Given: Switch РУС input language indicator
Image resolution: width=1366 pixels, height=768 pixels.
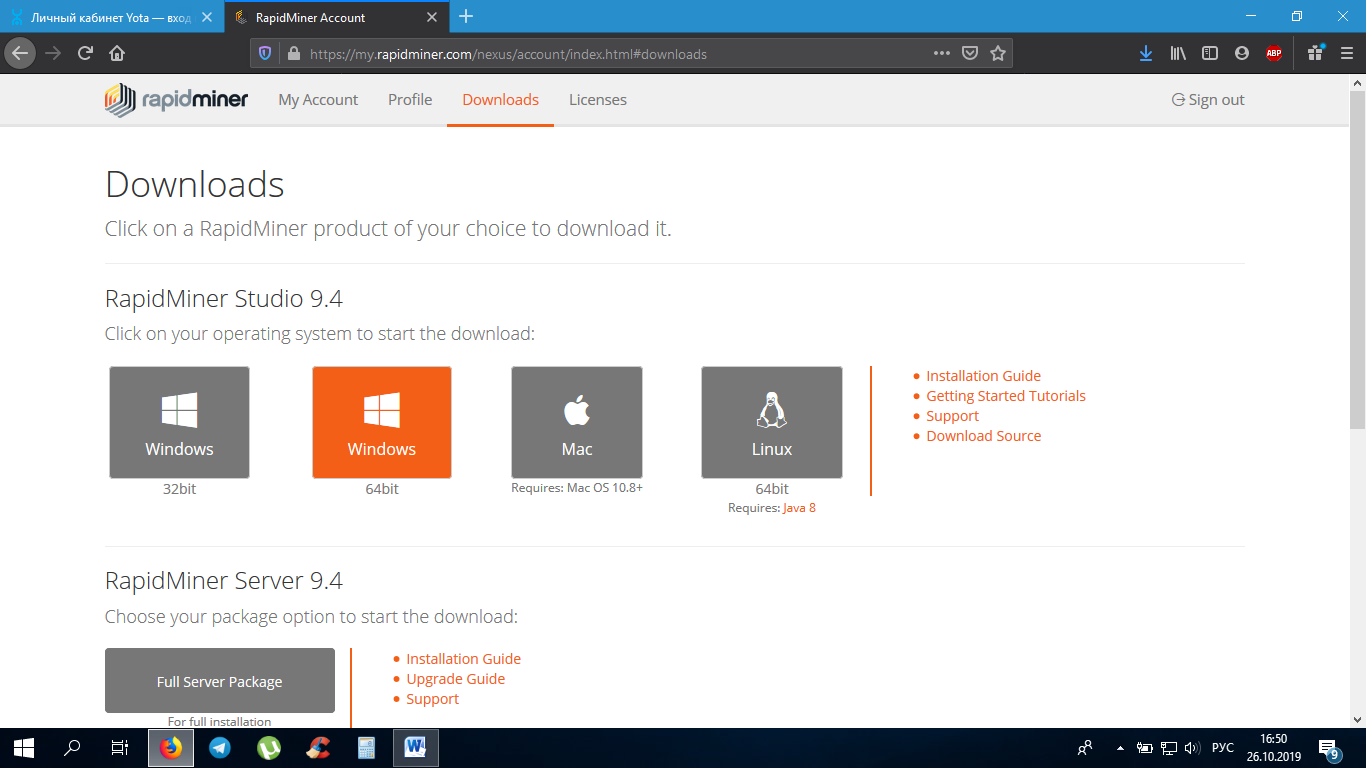Looking at the screenshot, I should pos(1222,748).
